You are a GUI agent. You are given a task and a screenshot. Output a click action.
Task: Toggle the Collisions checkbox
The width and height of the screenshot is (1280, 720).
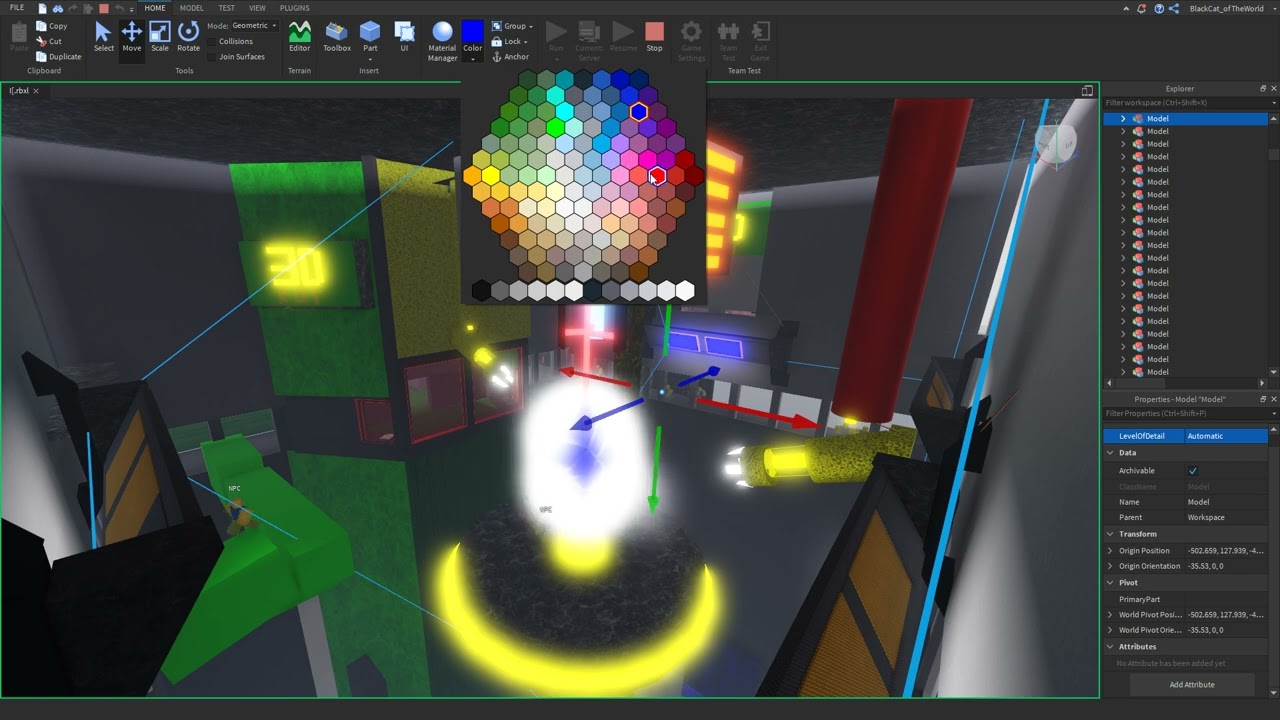[x=213, y=42]
